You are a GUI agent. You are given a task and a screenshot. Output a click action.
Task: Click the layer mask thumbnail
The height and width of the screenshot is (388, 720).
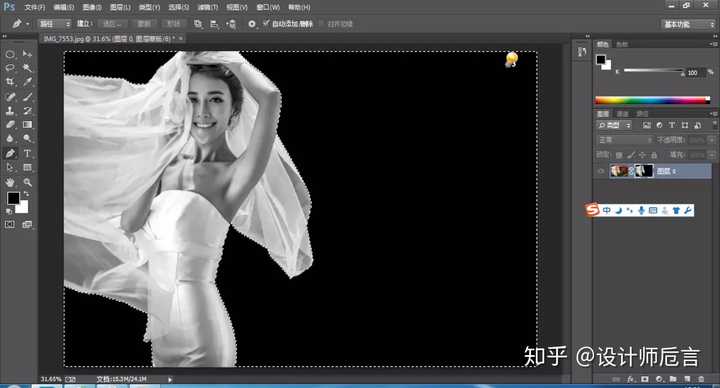coord(644,171)
